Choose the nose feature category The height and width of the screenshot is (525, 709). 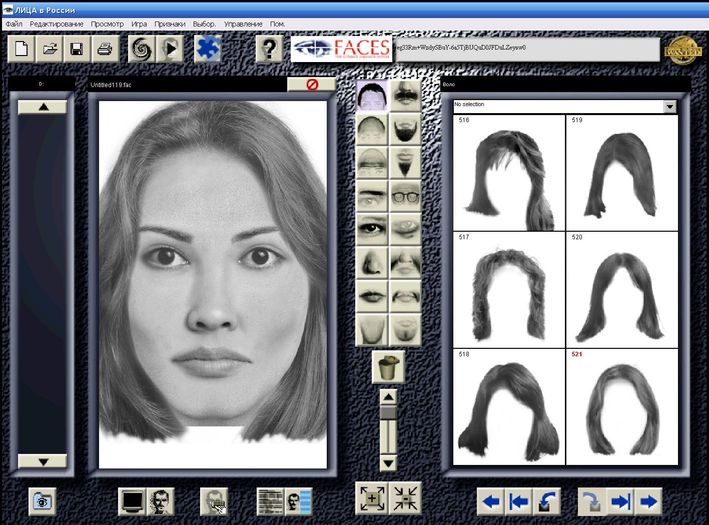(x=372, y=263)
